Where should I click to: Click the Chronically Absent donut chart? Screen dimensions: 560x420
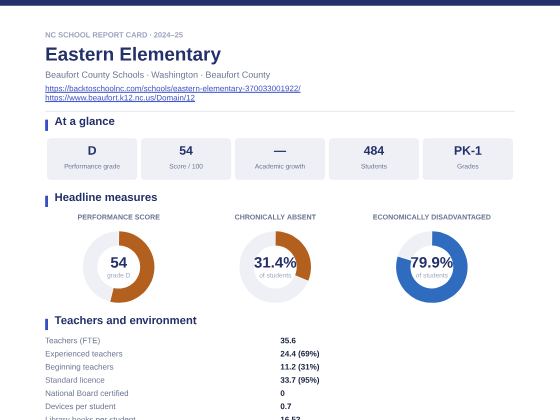click(275, 267)
